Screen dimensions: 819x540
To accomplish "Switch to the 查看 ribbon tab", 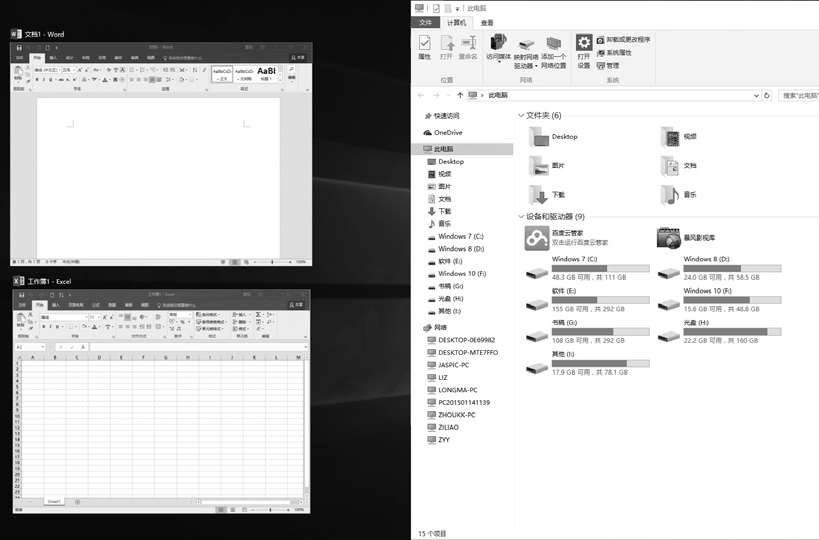I will [487, 22].
